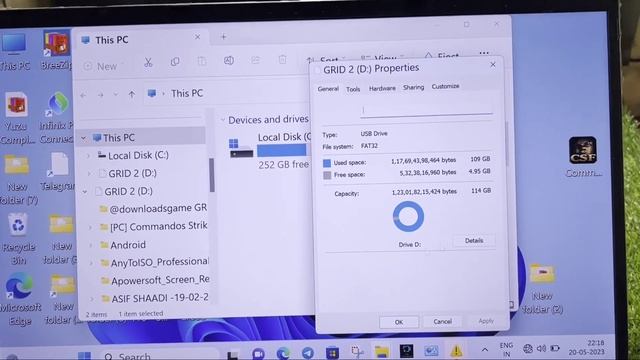The width and height of the screenshot is (640, 360).
Task: Click the New button in Explorer toolbar
Action: 102,66
